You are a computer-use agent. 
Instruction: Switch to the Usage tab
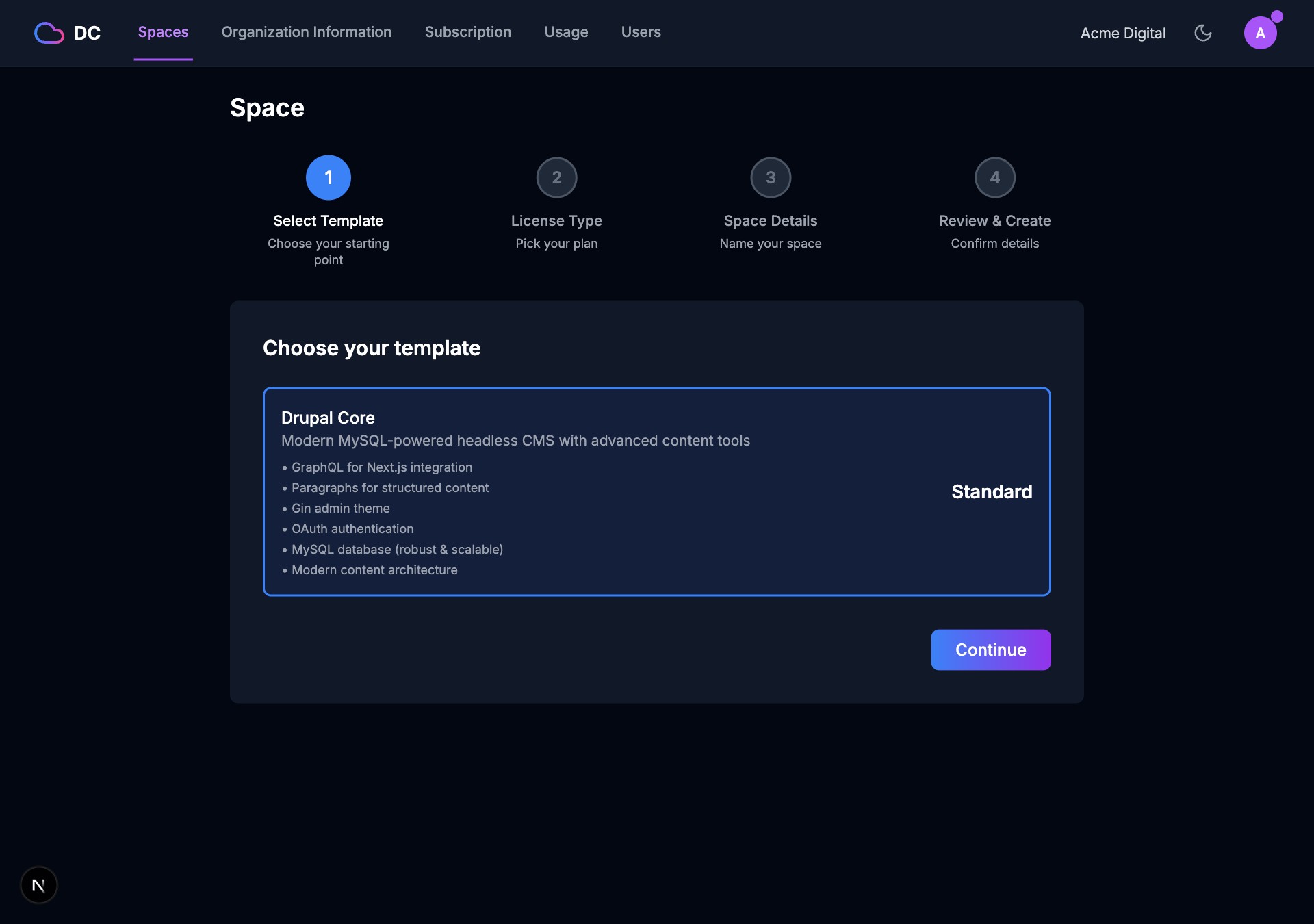tap(566, 32)
